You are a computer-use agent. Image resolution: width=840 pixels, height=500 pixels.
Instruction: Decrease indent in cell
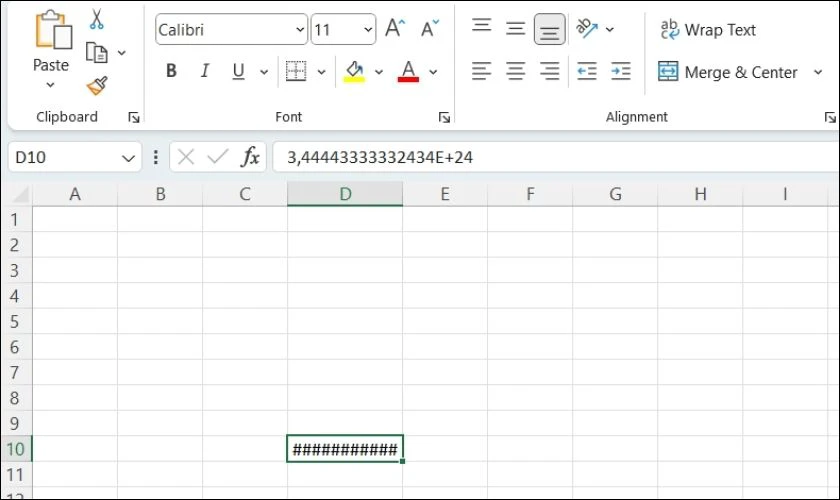tap(587, 71)
